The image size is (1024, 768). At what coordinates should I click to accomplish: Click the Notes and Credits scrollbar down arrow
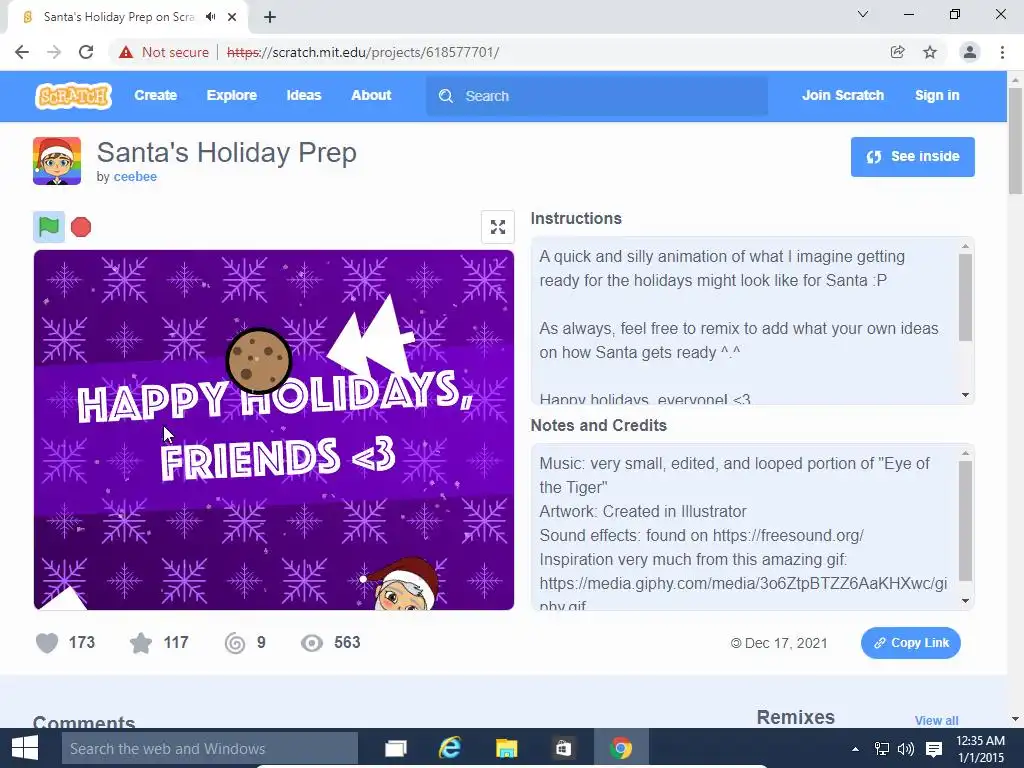click(965, 601)
